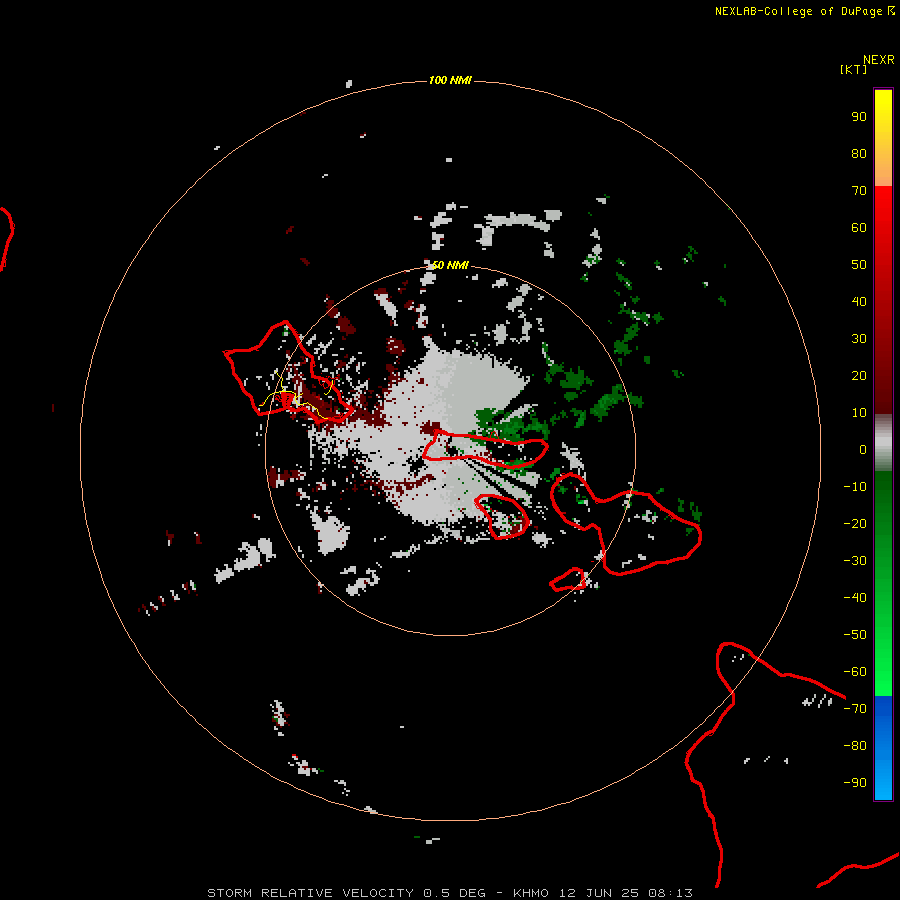
Task: Click the 40 value on the velocity scale
Action: [859, 302]
